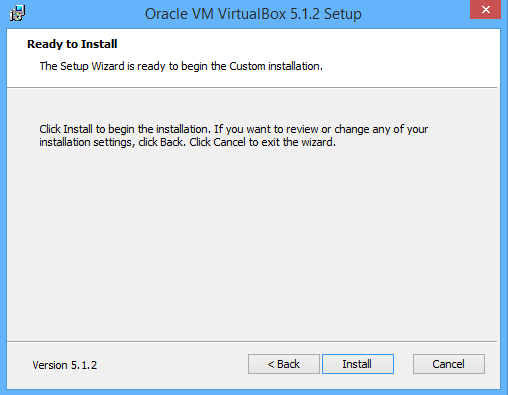This screenshot has width=508, height=395.
Task: Click the 'installation settings, click Back' text line
Action: (187, 142)
